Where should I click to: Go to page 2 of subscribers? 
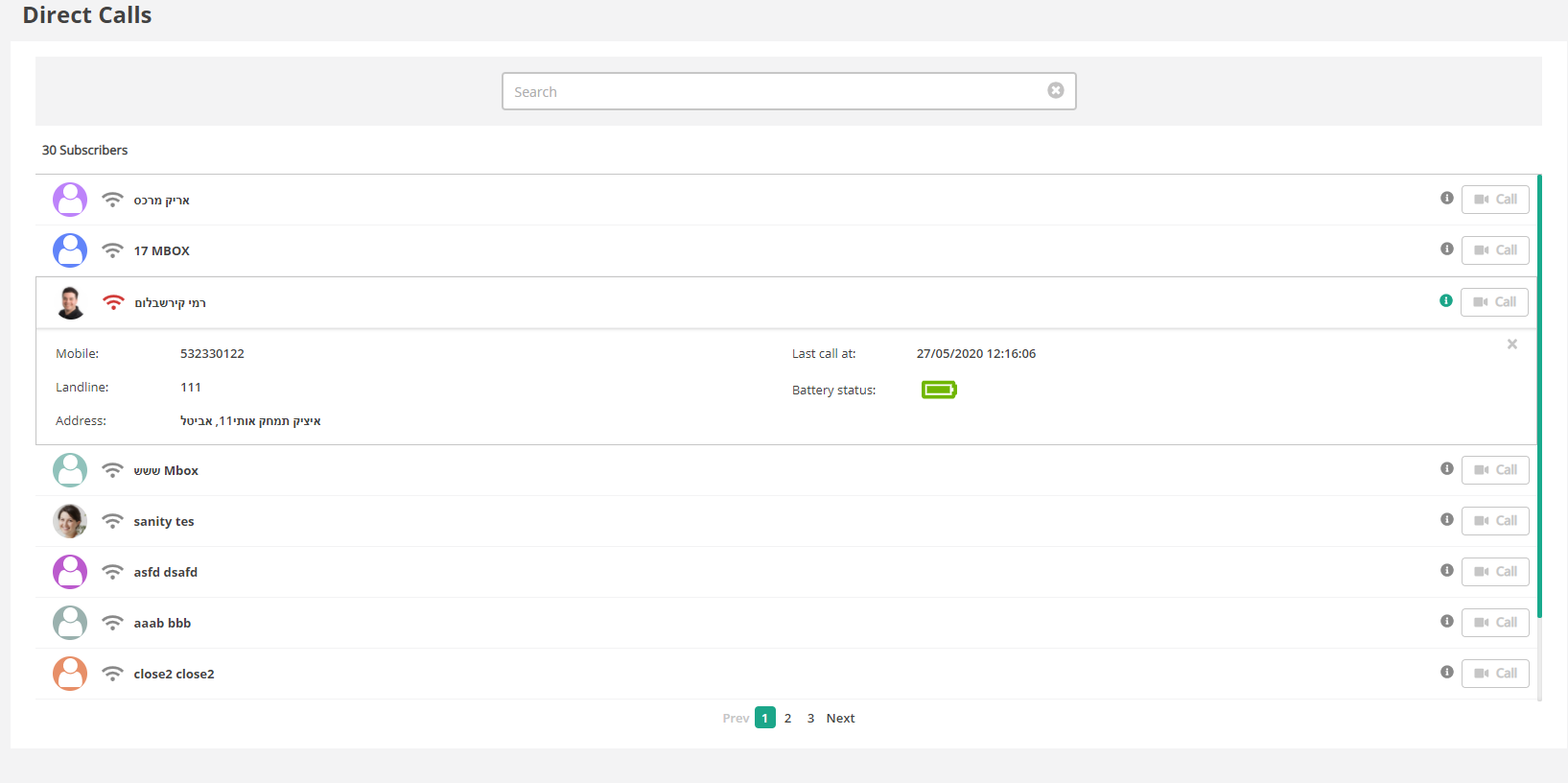click(x=787, y=718)
